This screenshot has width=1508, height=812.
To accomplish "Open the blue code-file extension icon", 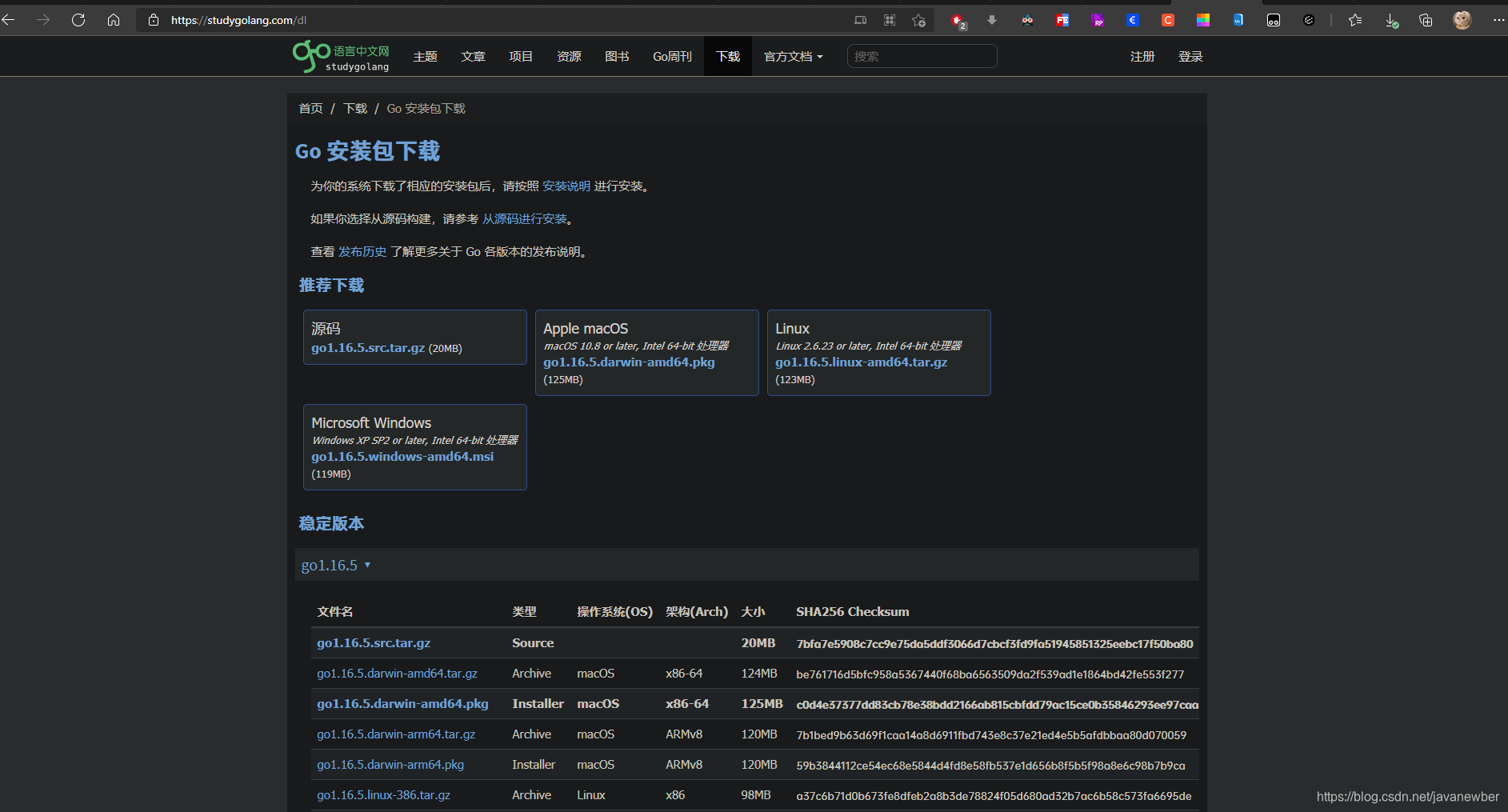I will (x=1238, y=20).
